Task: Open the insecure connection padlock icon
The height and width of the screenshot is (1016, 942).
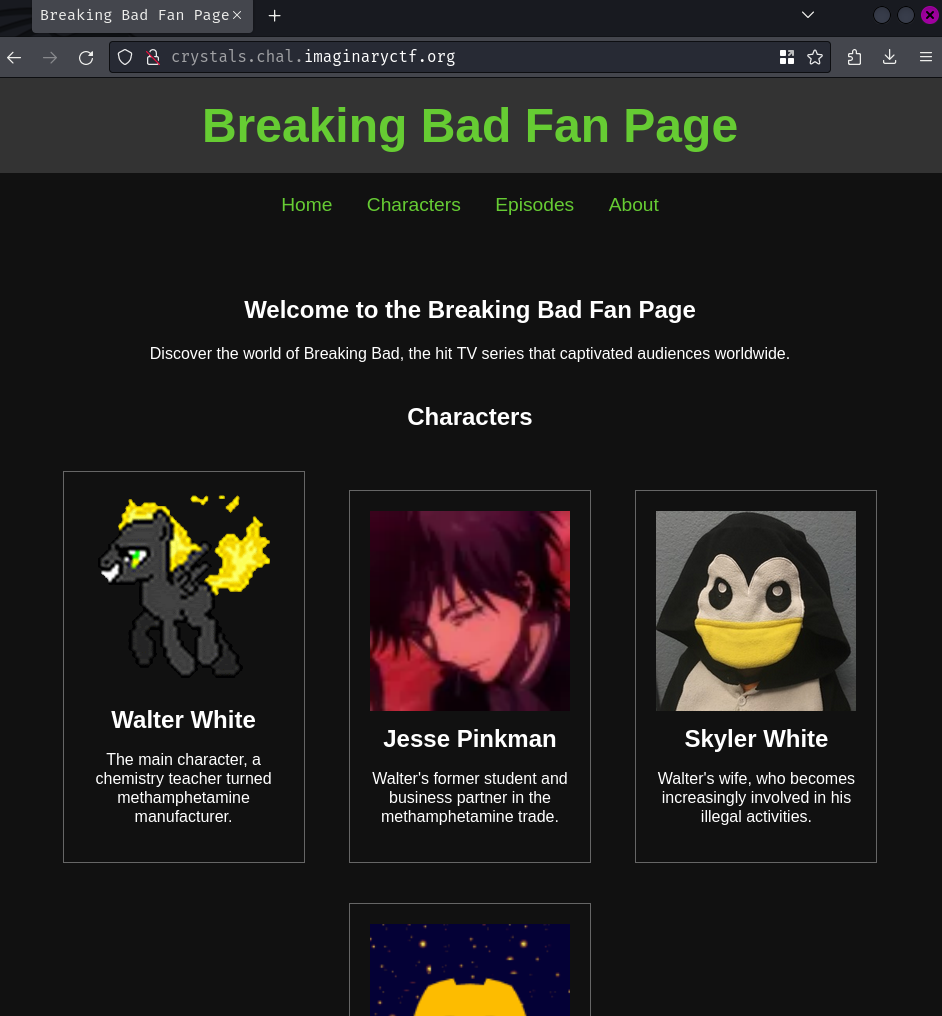Action: coord(153,57)
